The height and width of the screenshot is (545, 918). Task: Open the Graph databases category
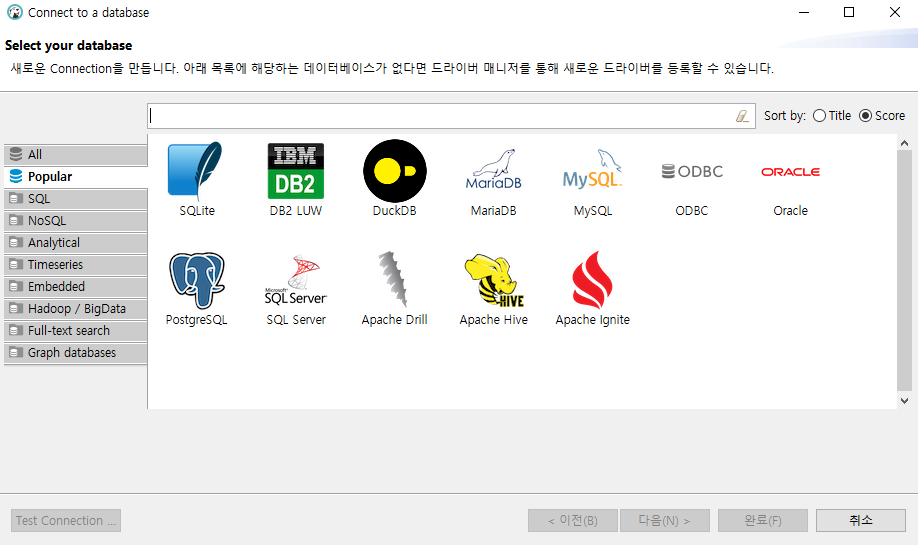76,353
